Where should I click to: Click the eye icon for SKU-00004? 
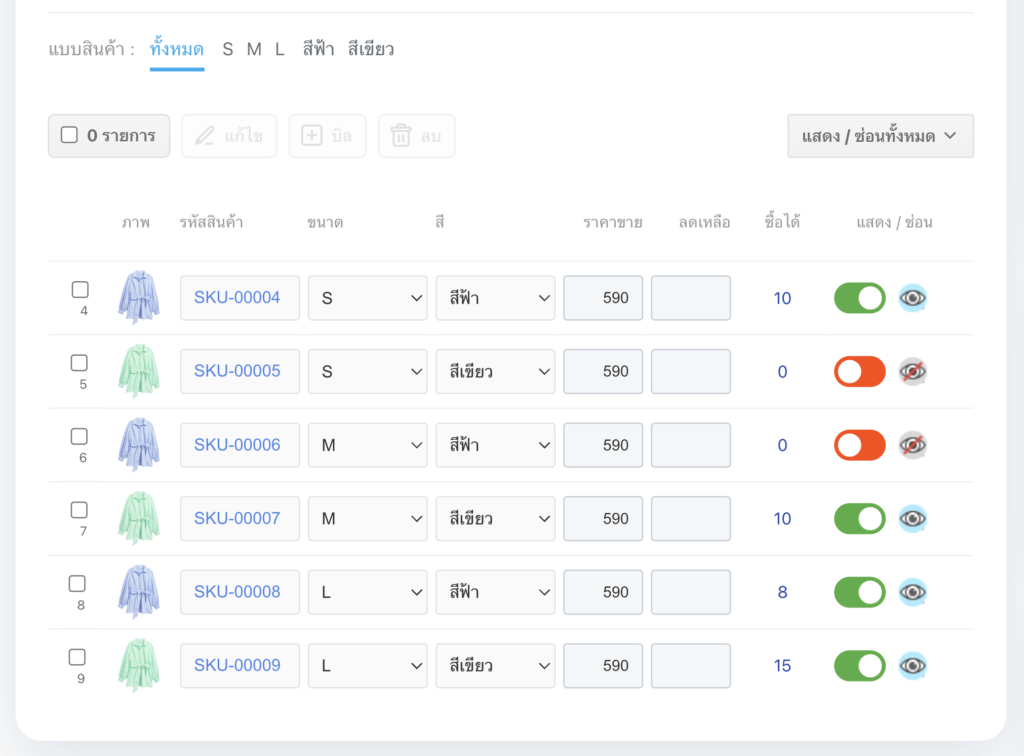[912, 298]
